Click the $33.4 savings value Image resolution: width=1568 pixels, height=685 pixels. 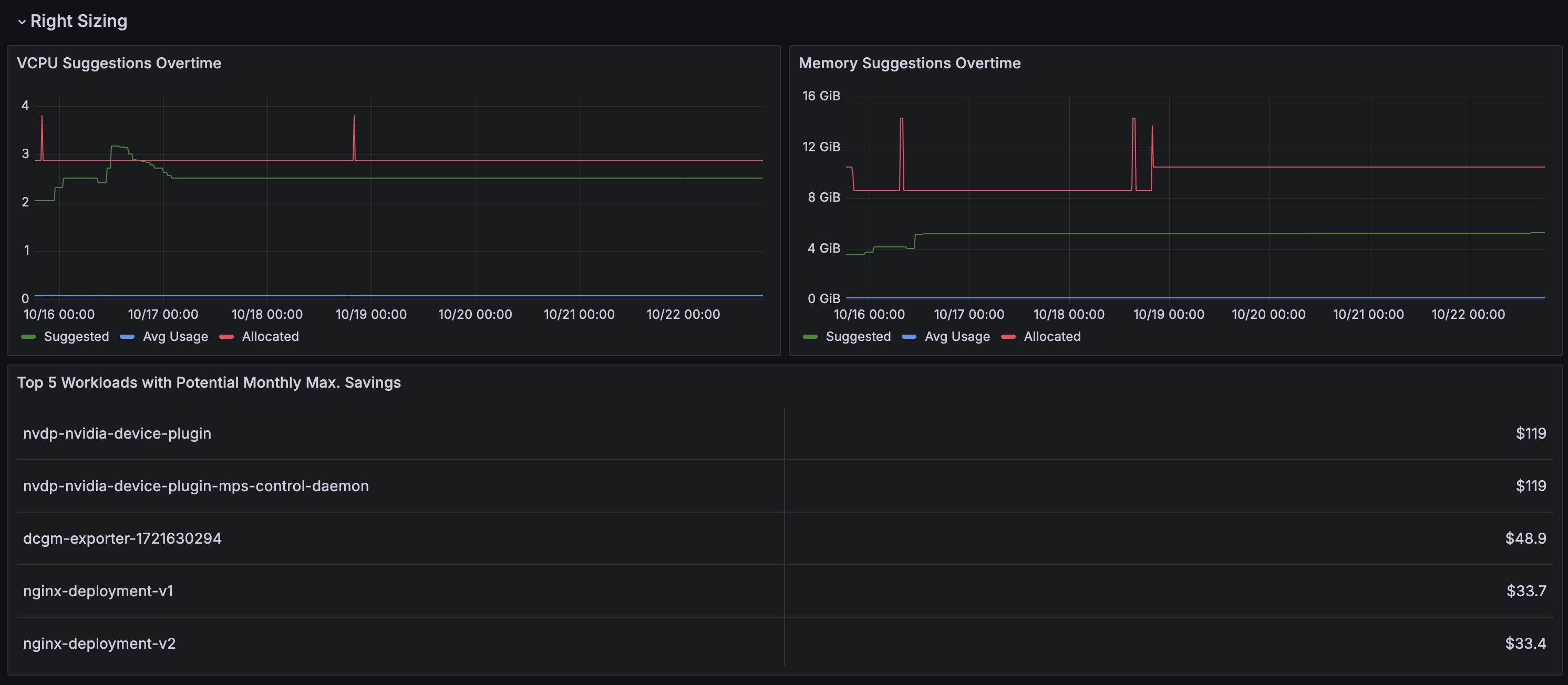(x=1525, y=644)
